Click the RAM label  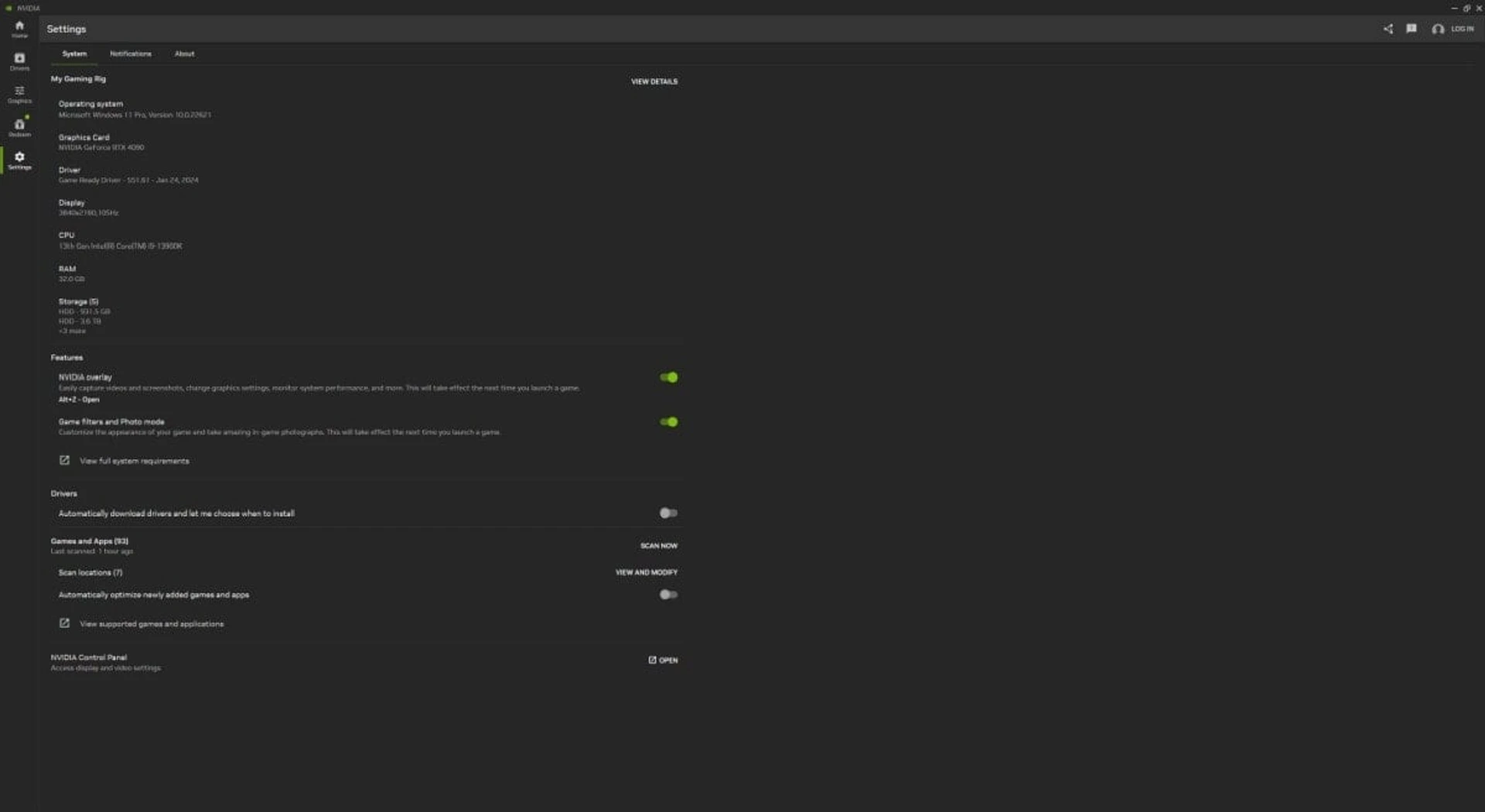point(67,269)
